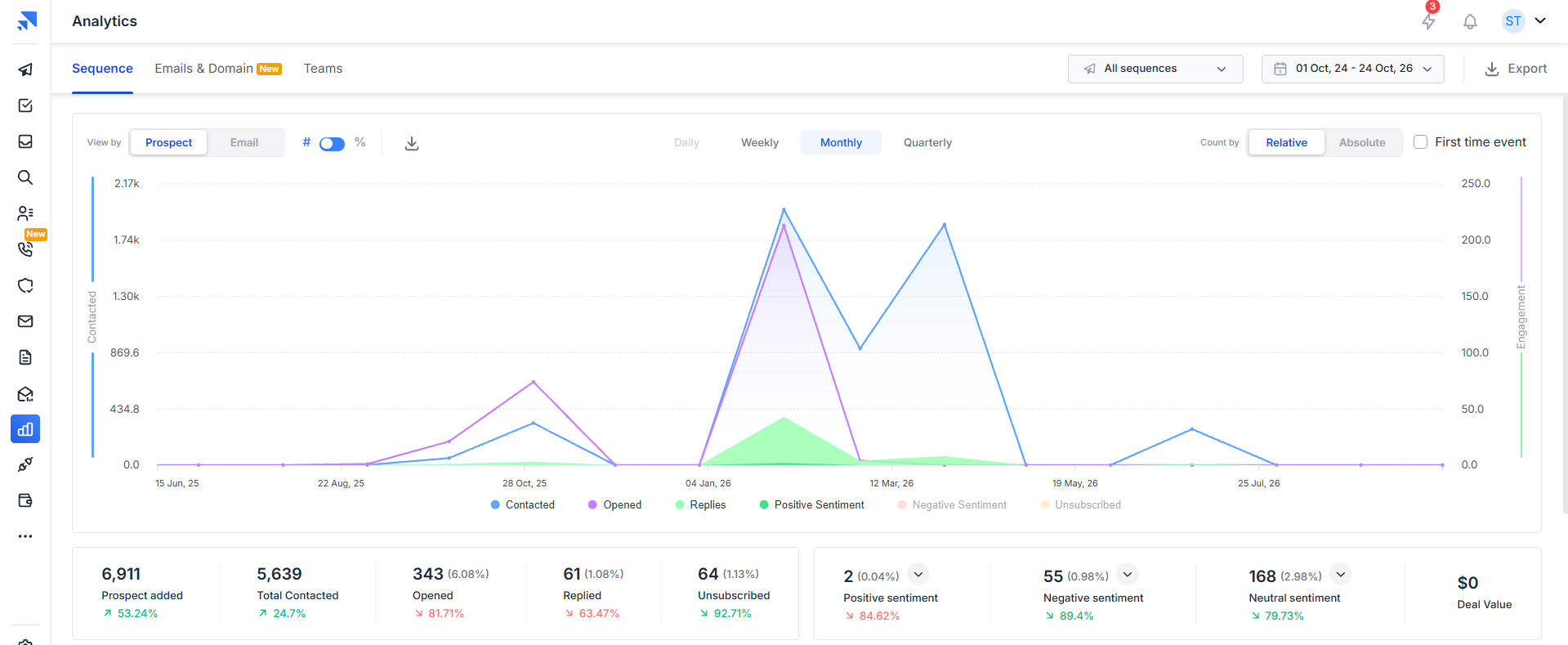The image size is (1568, 645).
Task: Switch to the Sequence tab
Action: click(x=102, y=69)
